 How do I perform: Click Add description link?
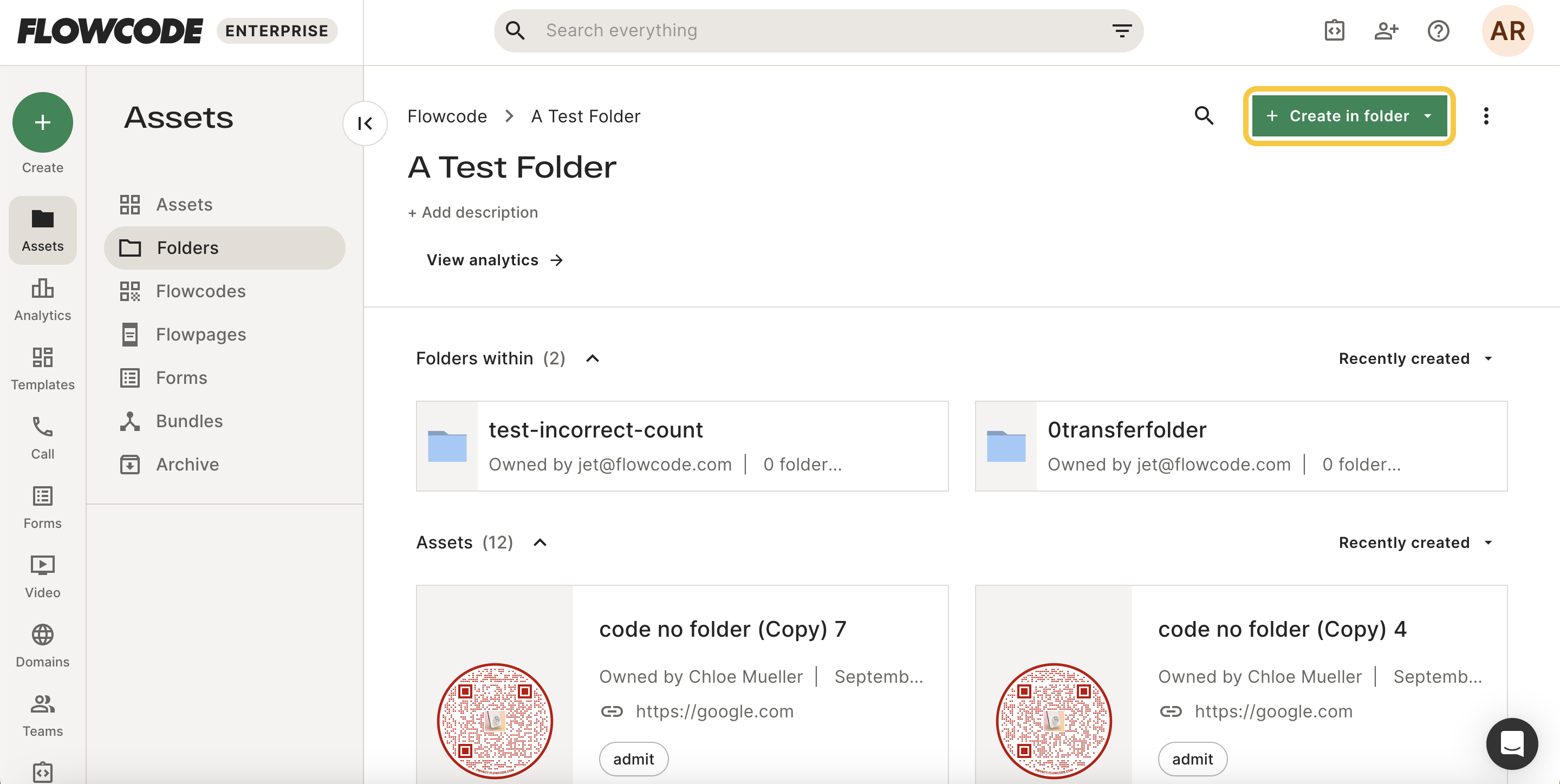coord(472,212)
